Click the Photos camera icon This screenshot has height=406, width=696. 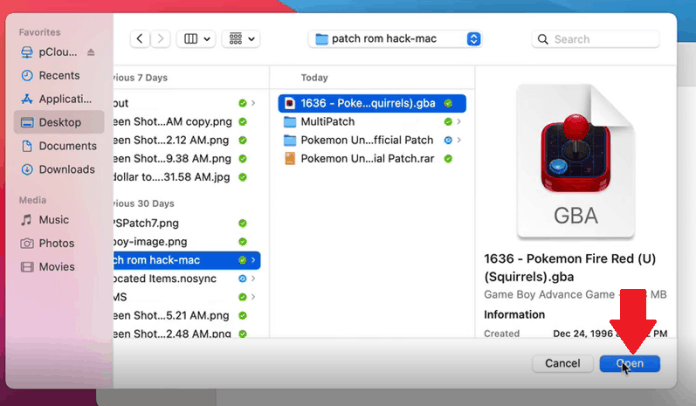click(27, 243)
